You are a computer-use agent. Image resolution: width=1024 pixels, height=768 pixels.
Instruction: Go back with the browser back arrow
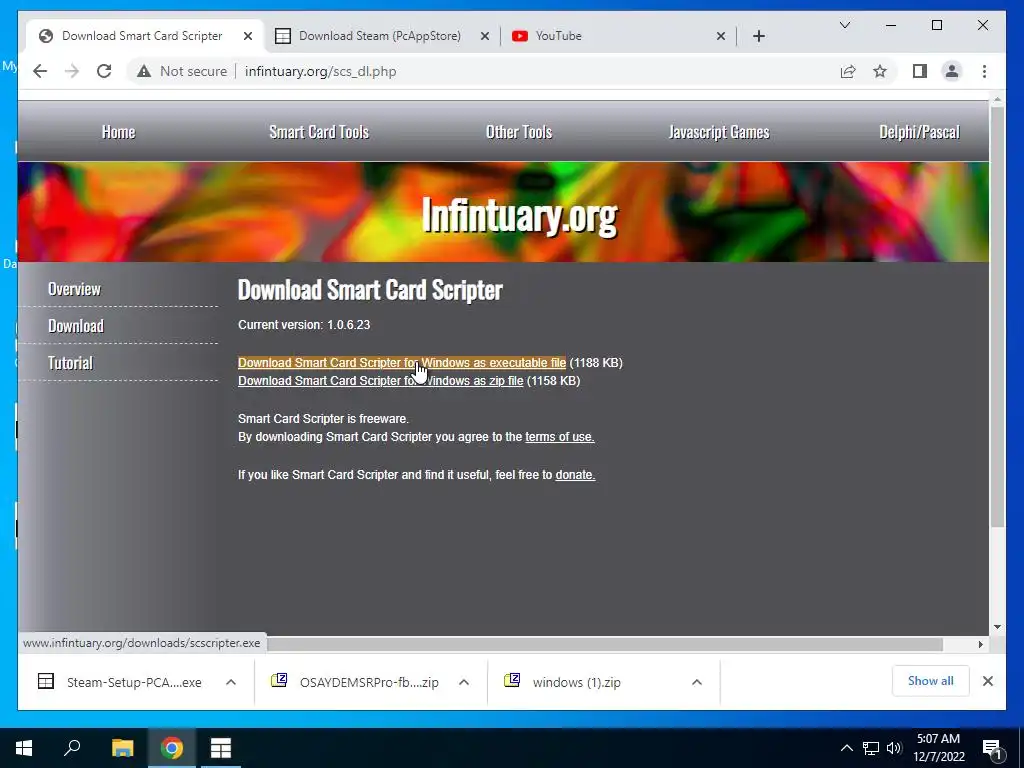[x=40, y=71]
